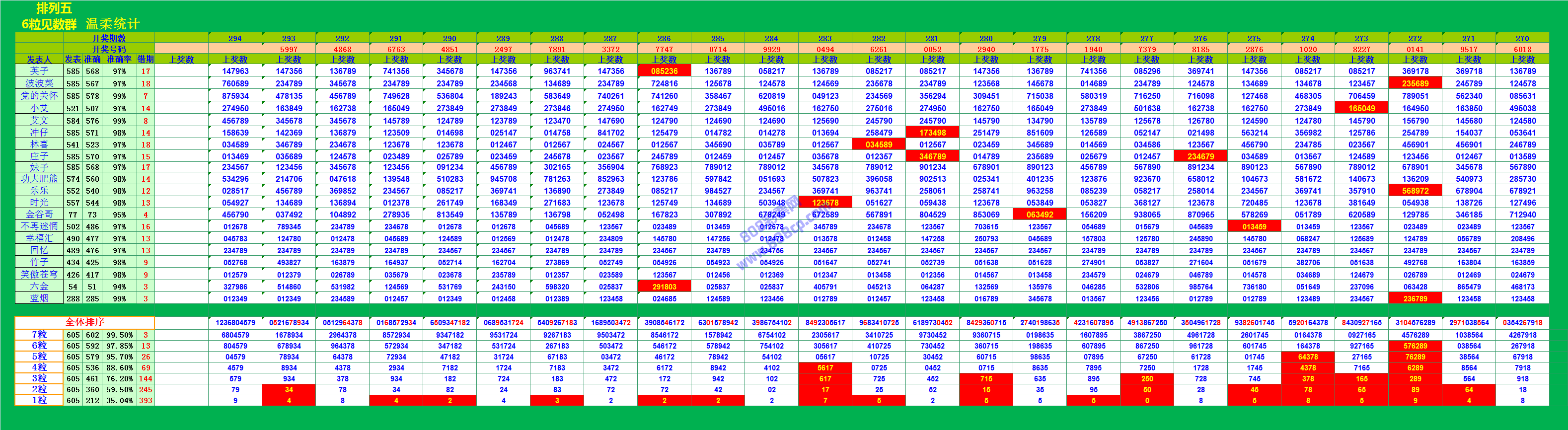Open the 英子 author name link

(x=39, y=71)
